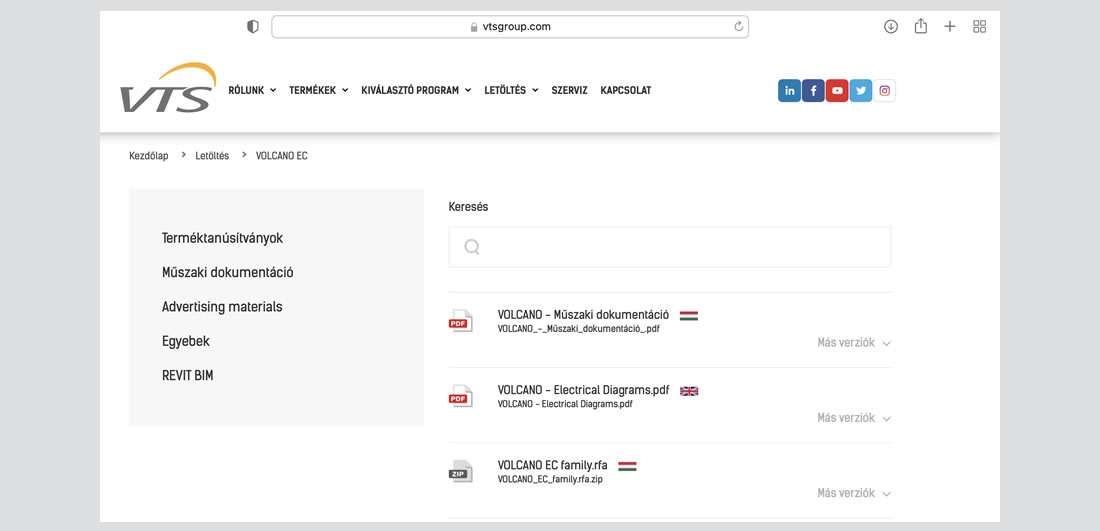
Task: Click PDF icon for Electrical Diagrams
Action: coord(460,396)
